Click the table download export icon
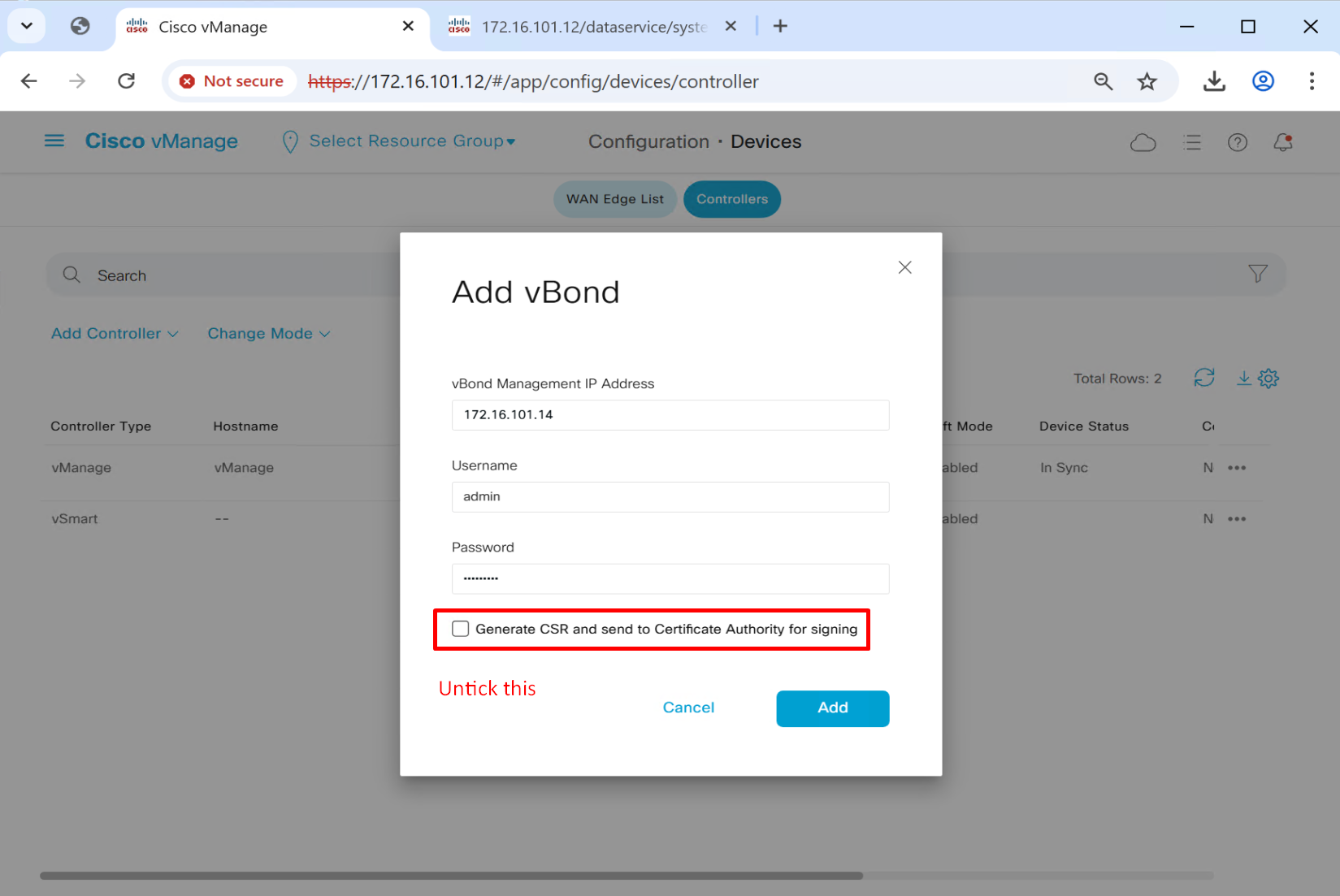Image resolution: width=1340 pixels, height=896 pixels. click(1243, 378)
